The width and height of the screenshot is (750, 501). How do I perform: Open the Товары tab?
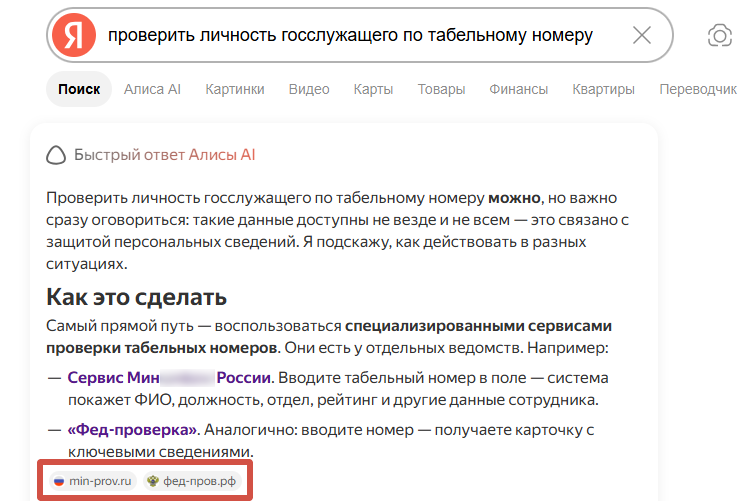click(441, 89)
